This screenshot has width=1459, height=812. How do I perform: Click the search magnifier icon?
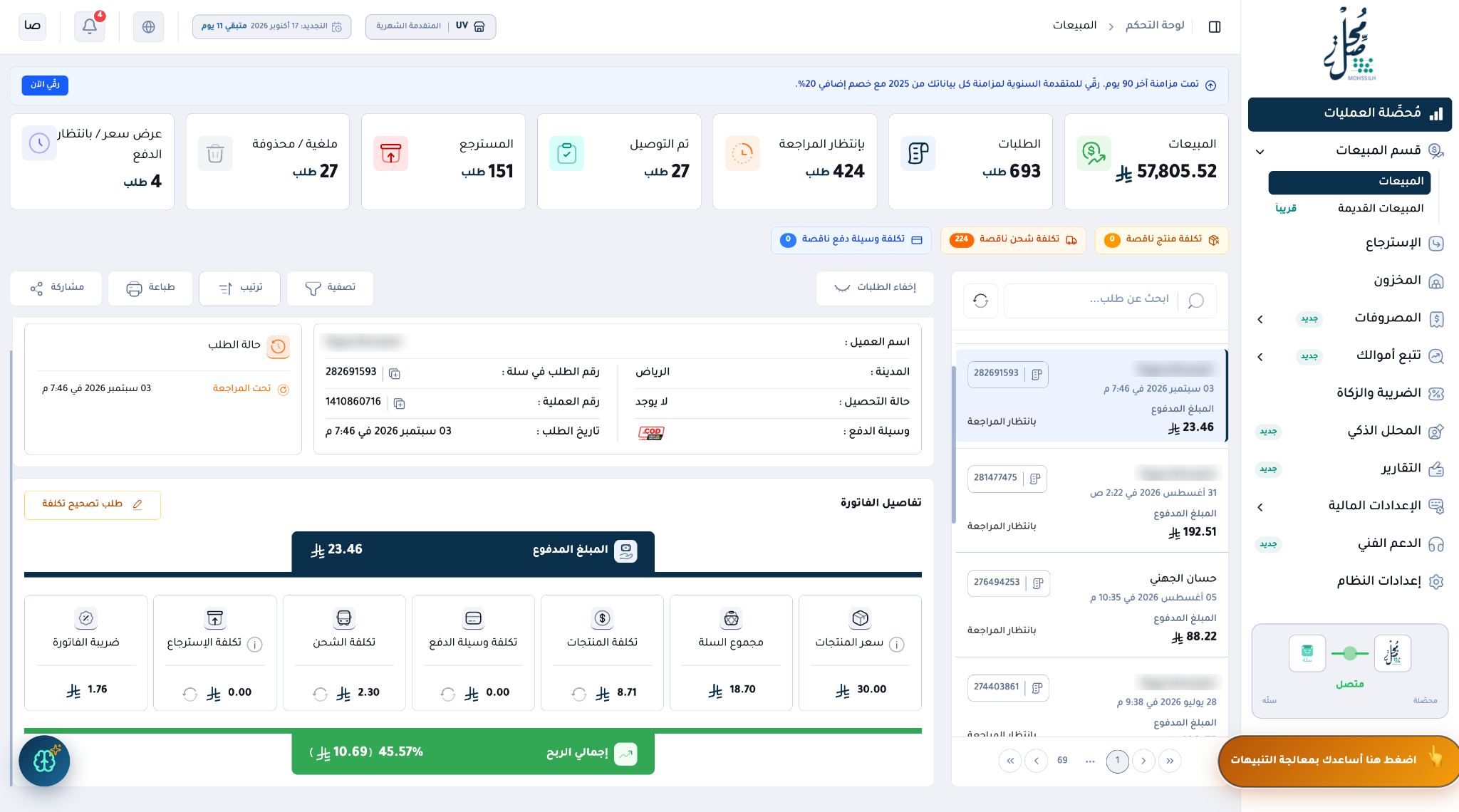click(x=1196, y=301)
